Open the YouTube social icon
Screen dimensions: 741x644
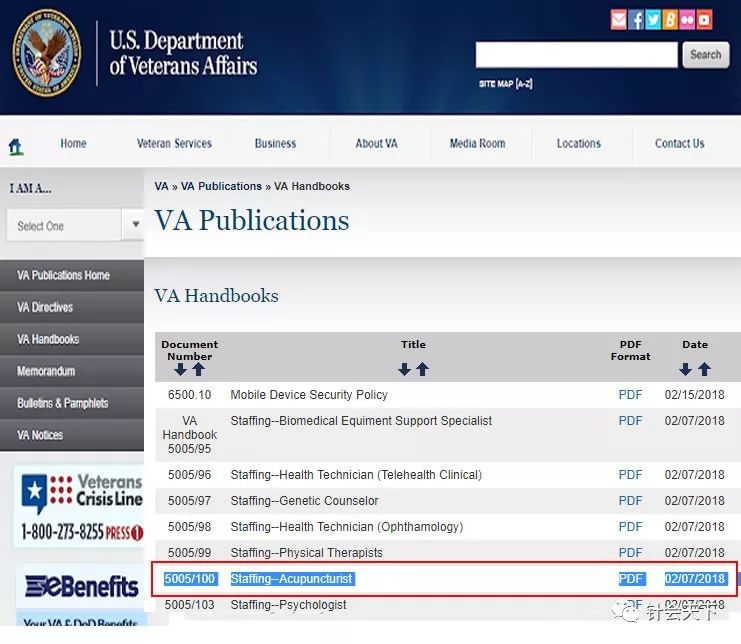[x=704, y=20]
